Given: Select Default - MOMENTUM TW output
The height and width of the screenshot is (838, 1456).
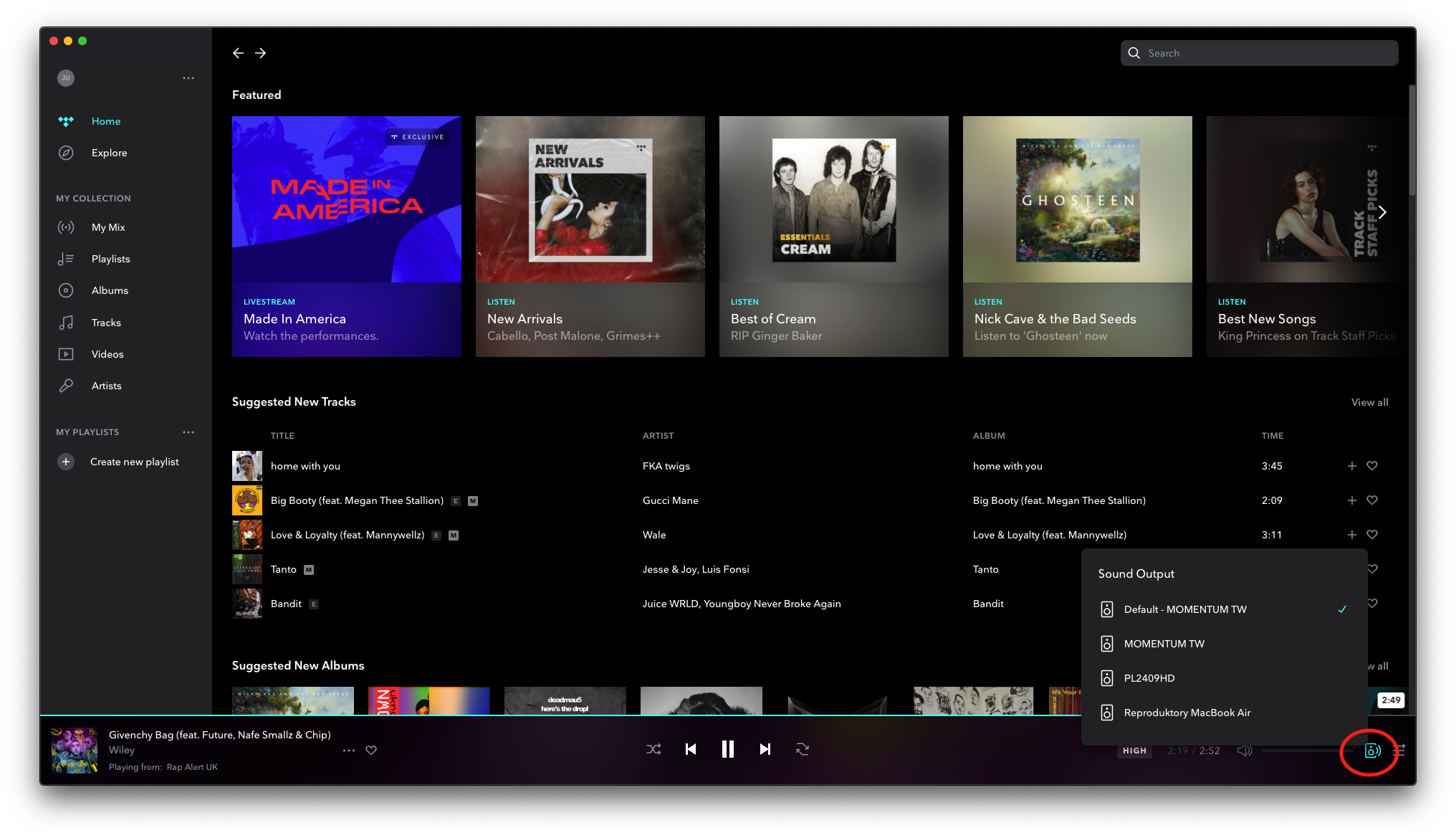Looking at the screenshot, I should point(1224,609).
